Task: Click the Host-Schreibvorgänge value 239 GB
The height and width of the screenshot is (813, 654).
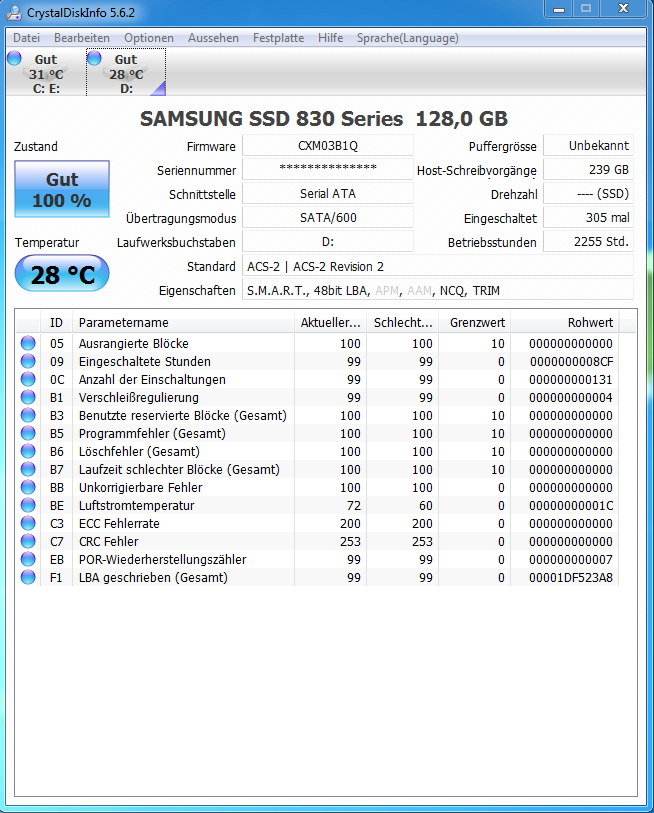Action: [588, 170]
